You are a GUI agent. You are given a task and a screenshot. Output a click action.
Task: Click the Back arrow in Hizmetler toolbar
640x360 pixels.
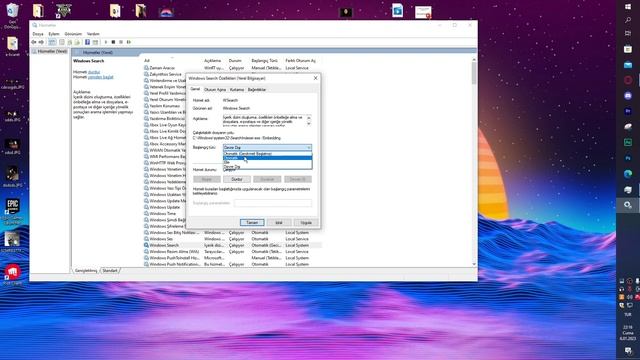click(x=34, y=42)
